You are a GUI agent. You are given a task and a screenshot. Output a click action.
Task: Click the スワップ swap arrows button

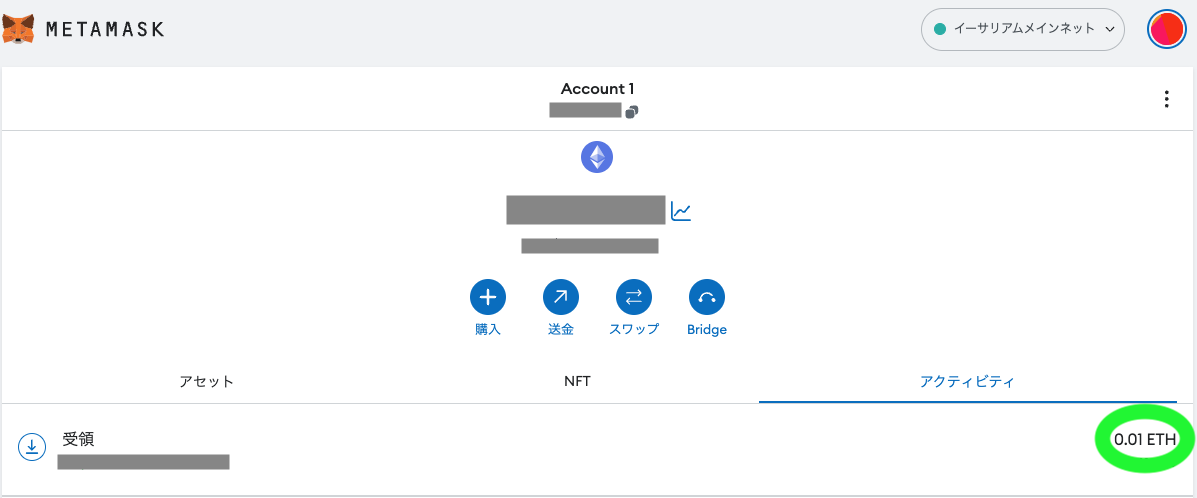634,298
